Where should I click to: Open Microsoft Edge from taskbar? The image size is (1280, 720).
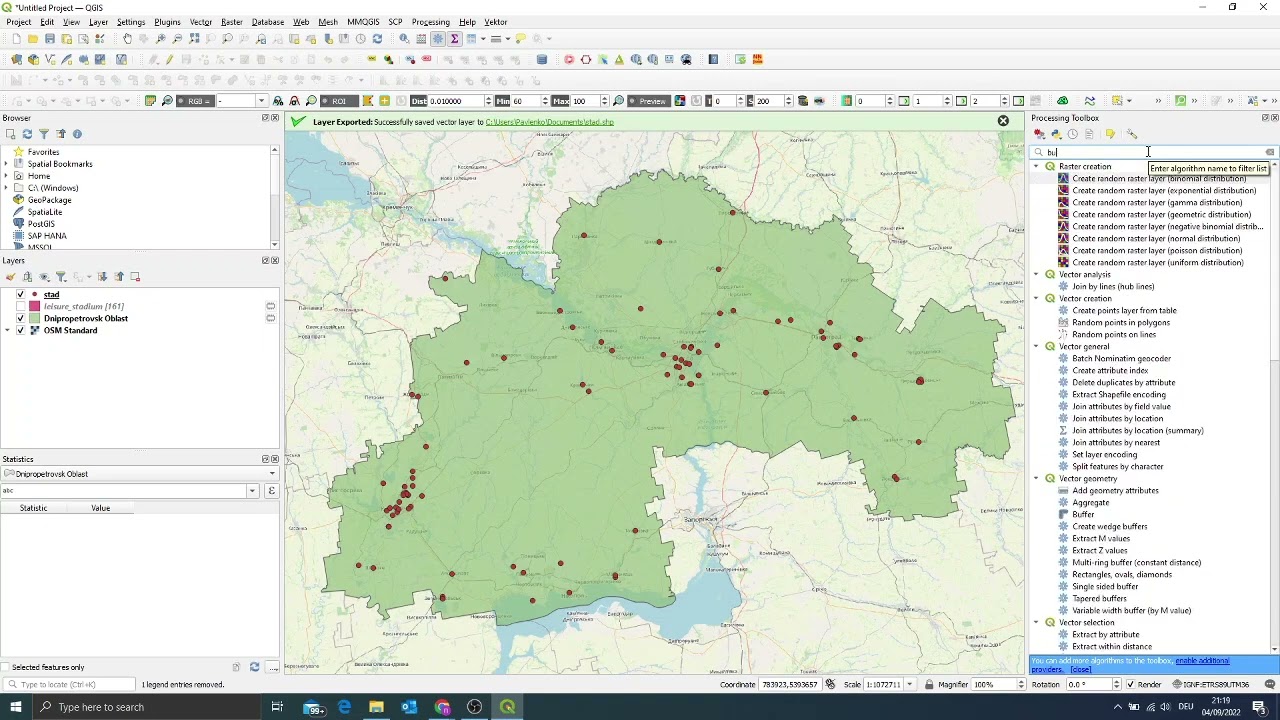(x=344, y=707)
